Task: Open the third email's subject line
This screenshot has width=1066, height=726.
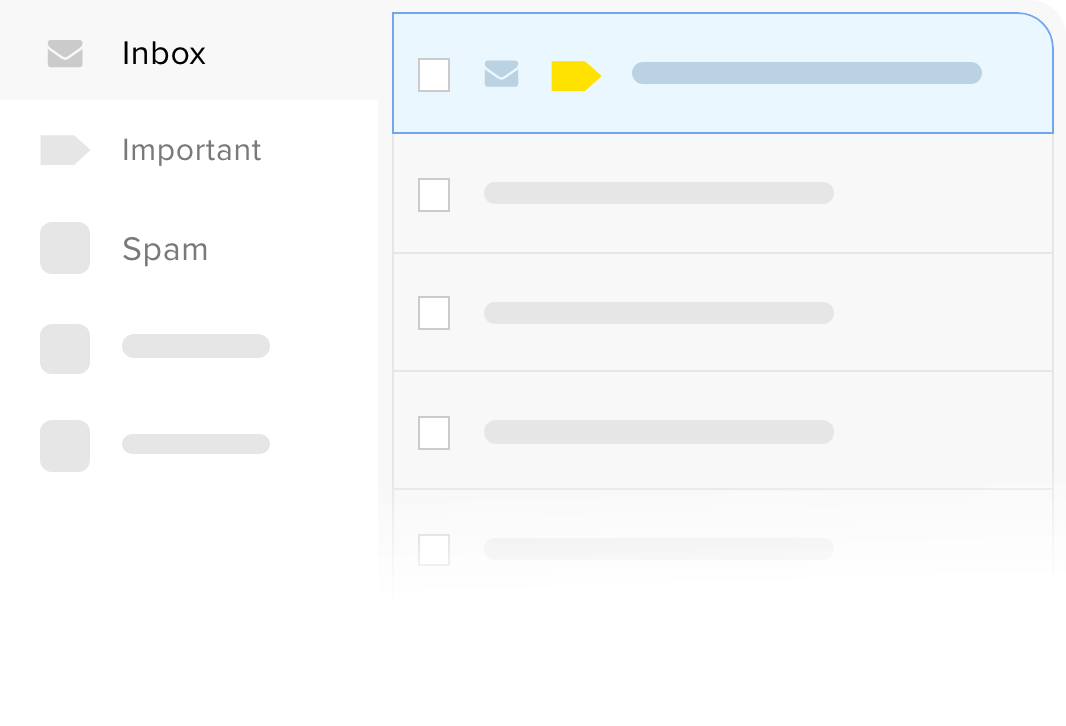Action: tap(658, 313)
